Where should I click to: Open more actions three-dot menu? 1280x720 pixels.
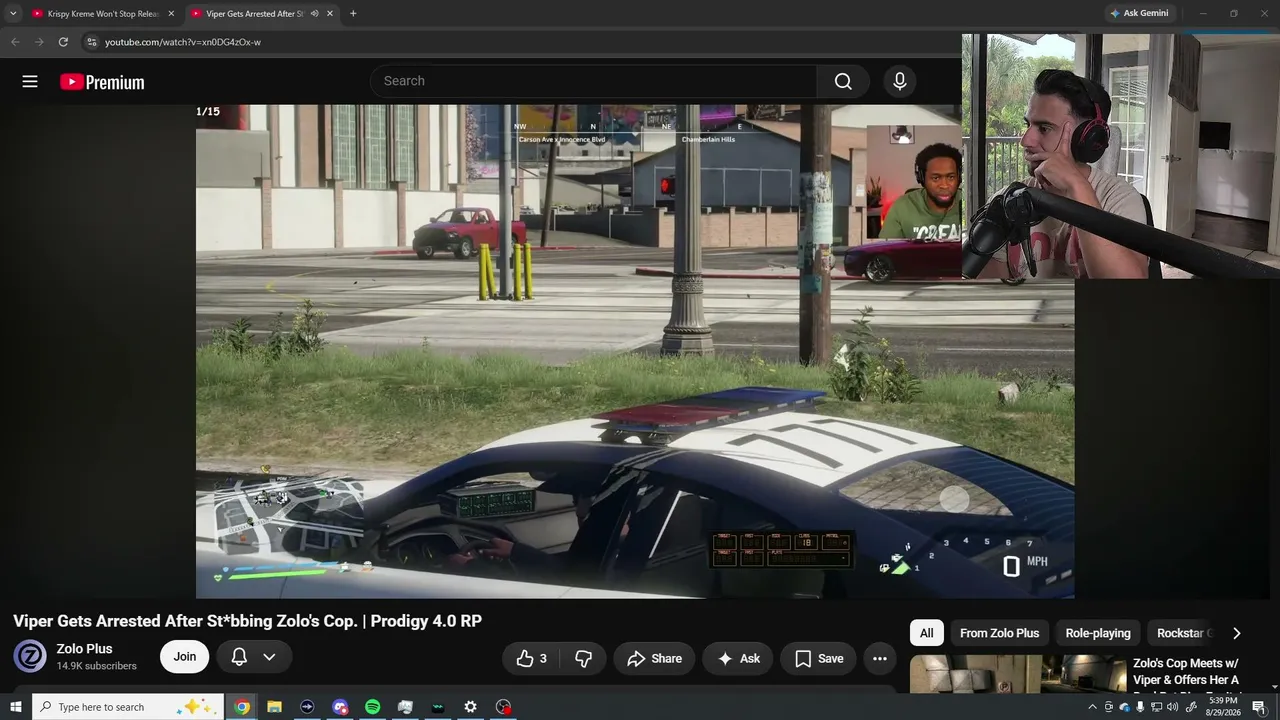880,658
